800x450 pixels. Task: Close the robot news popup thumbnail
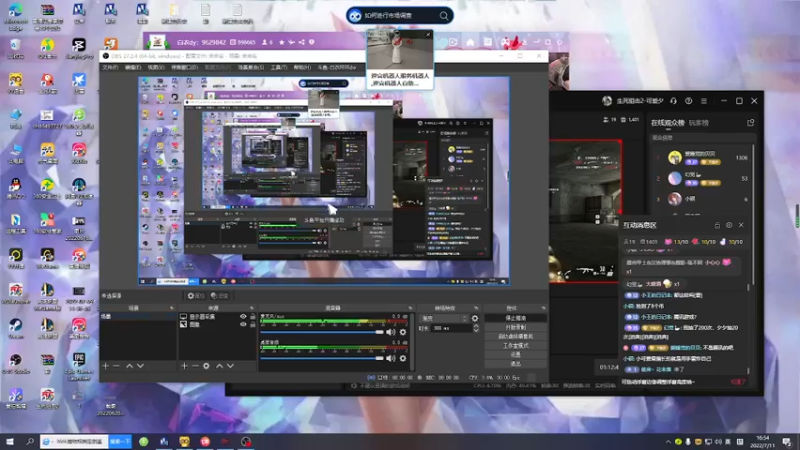coord(428,34)
